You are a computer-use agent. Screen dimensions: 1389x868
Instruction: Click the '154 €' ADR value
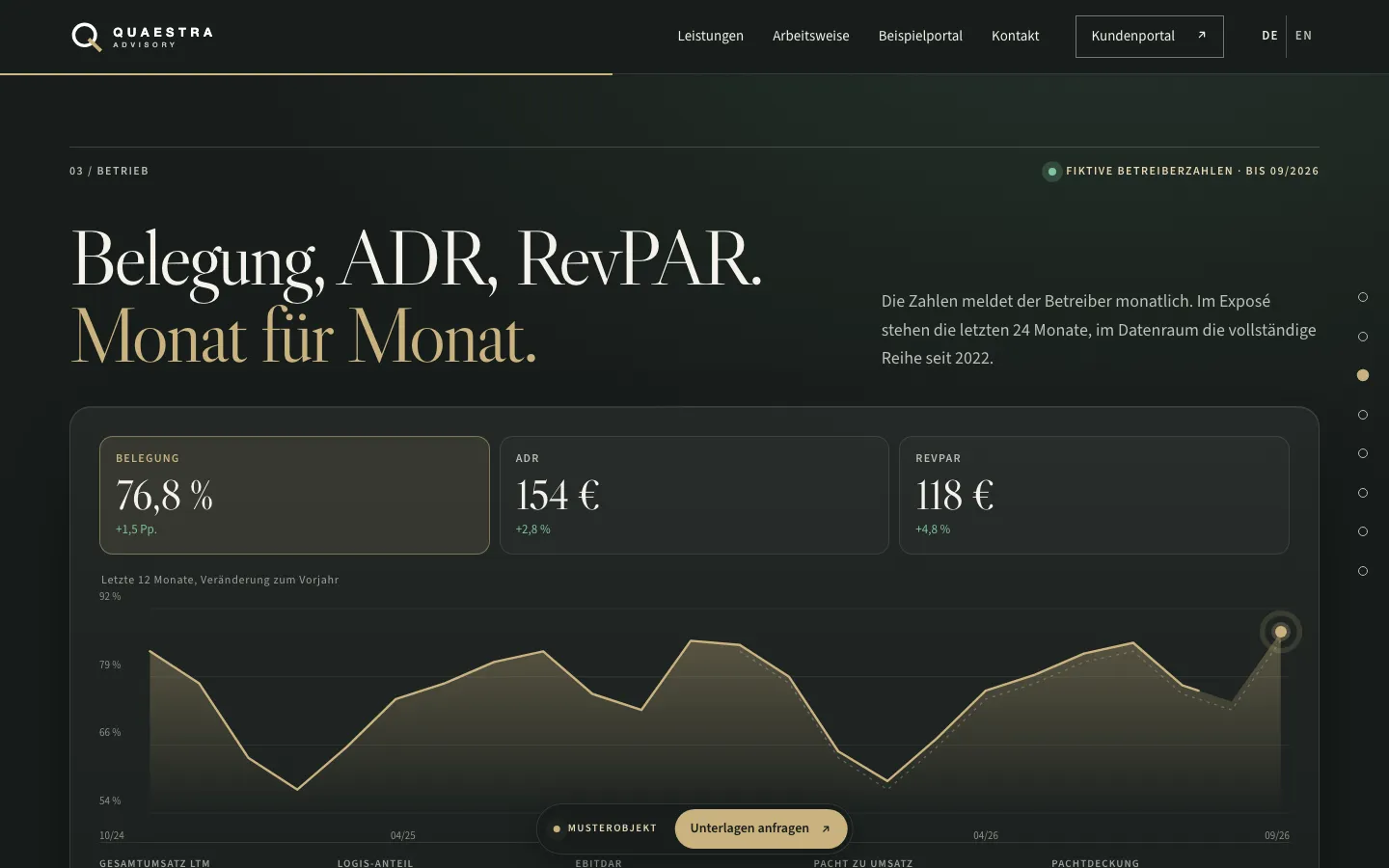(558, 496)
